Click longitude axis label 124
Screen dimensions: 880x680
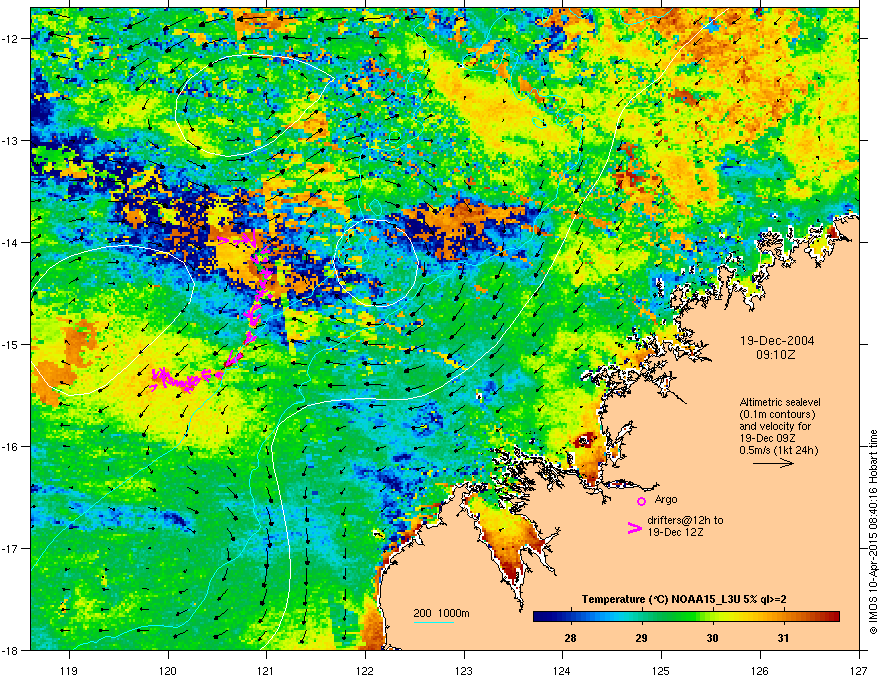click(x=562, y=670)
